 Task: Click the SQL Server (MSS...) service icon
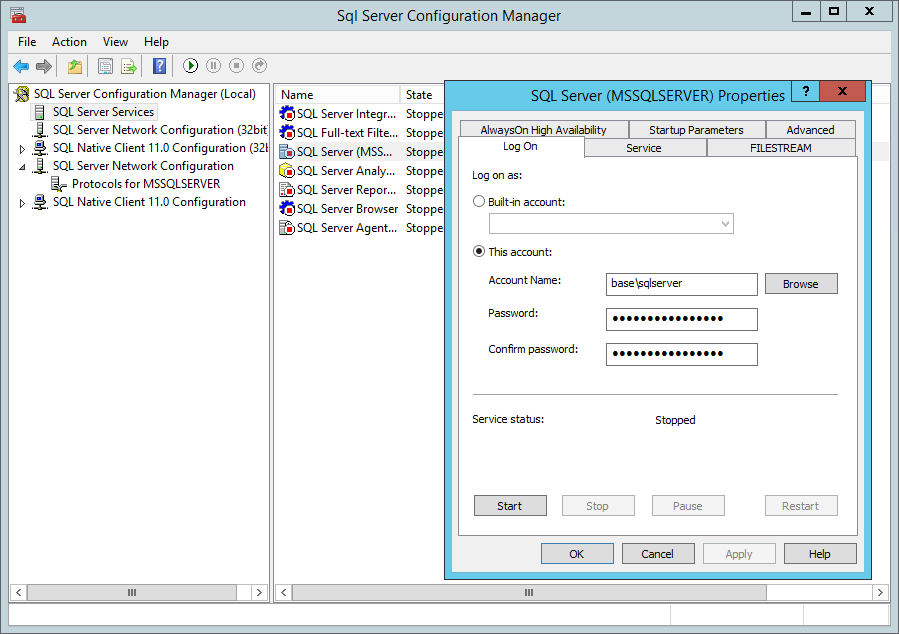pyautogui.click(x=287, y=152)
